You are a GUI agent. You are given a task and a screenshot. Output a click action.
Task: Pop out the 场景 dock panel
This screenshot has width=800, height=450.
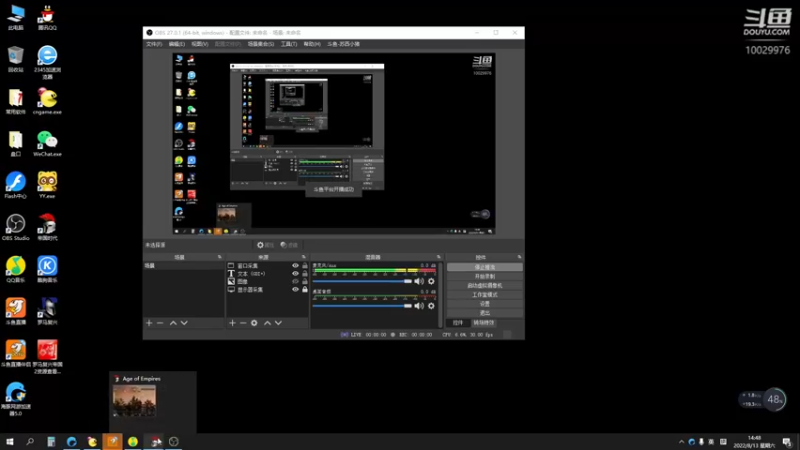[220, 257]
